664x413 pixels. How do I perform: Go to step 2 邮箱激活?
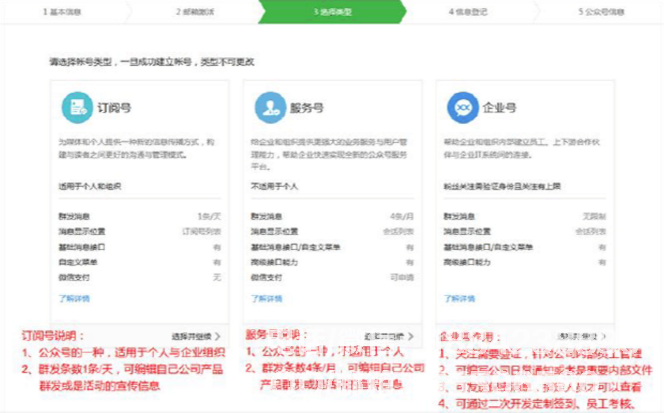pos(195,12)
